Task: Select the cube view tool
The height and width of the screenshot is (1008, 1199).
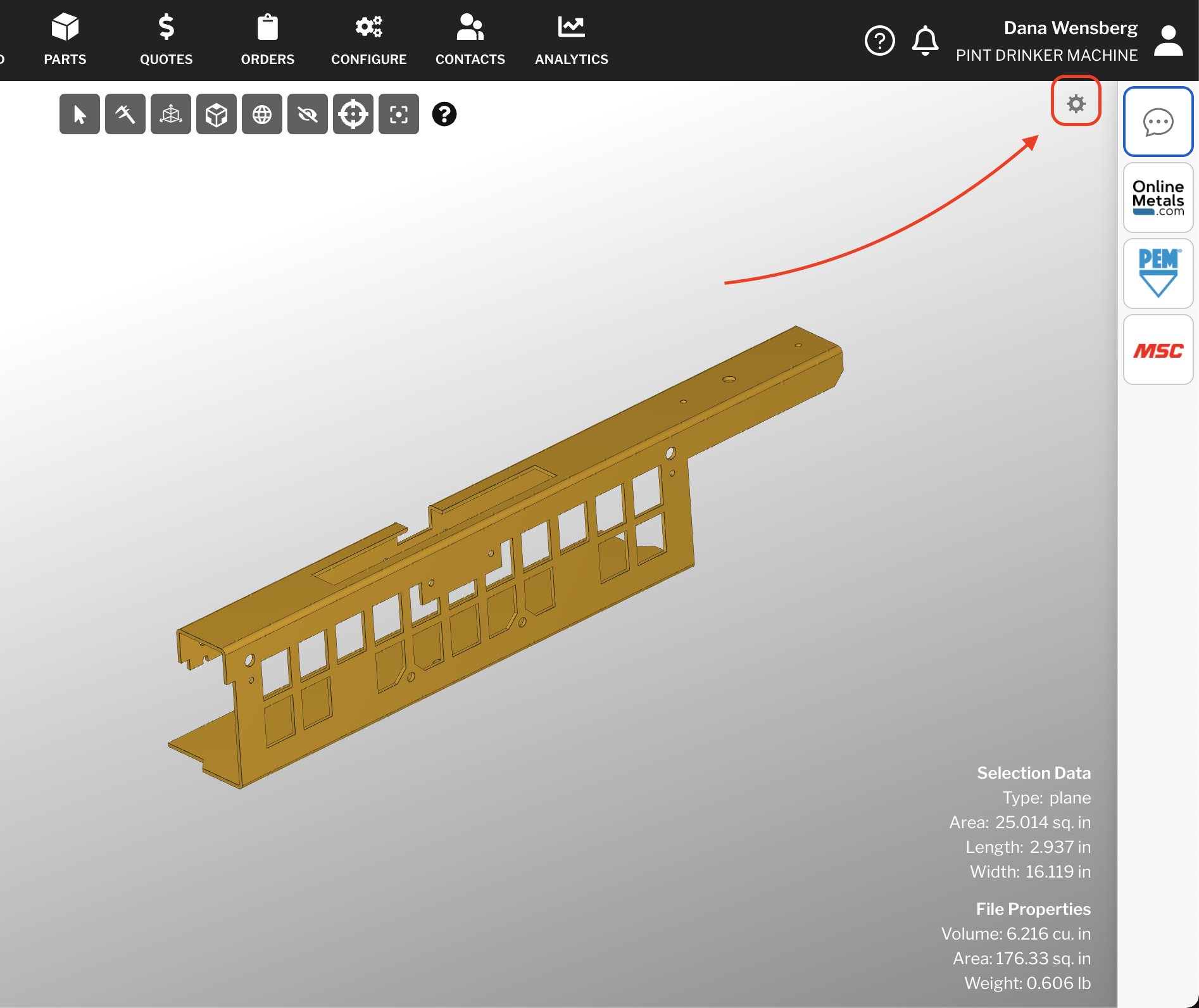Action: click(x=216, y=114)
